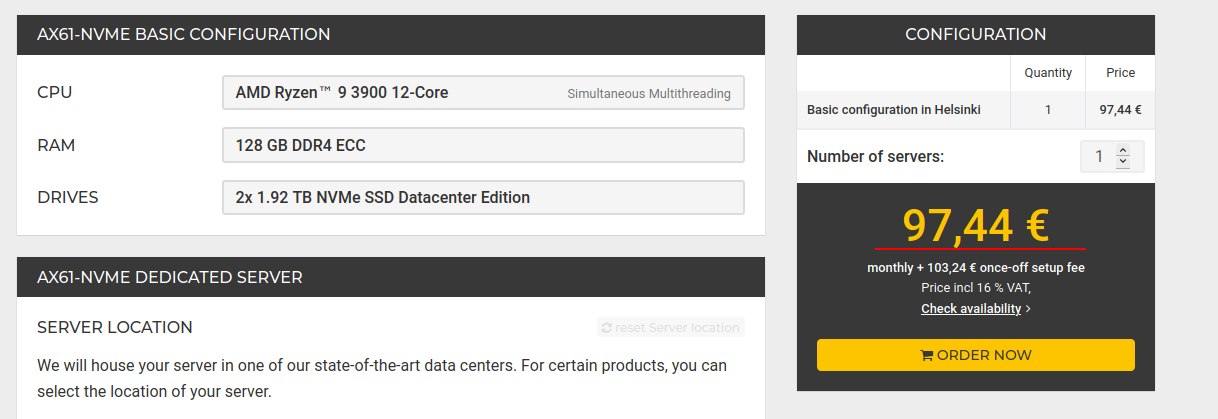This screenshot has height=419, width=1218.
Task: Decrease number of servers with down arrow
Action: click(1122, 162)
